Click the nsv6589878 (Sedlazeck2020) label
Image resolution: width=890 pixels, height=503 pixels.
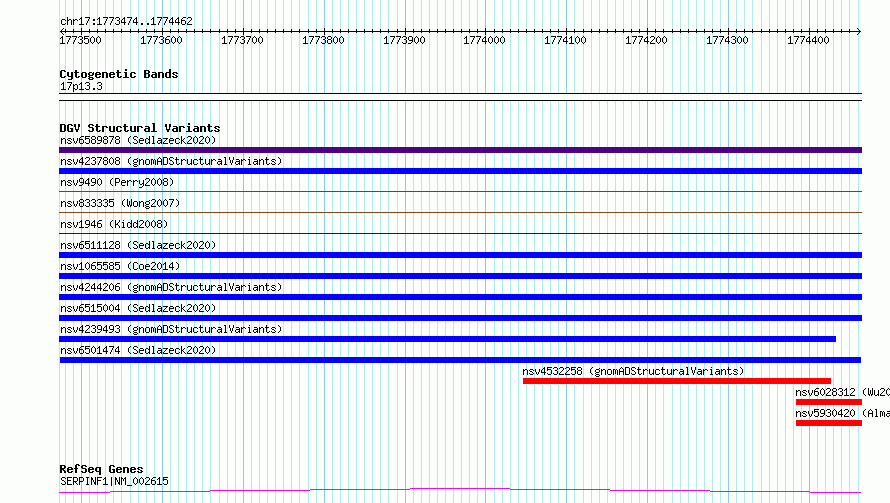(138, 140)
